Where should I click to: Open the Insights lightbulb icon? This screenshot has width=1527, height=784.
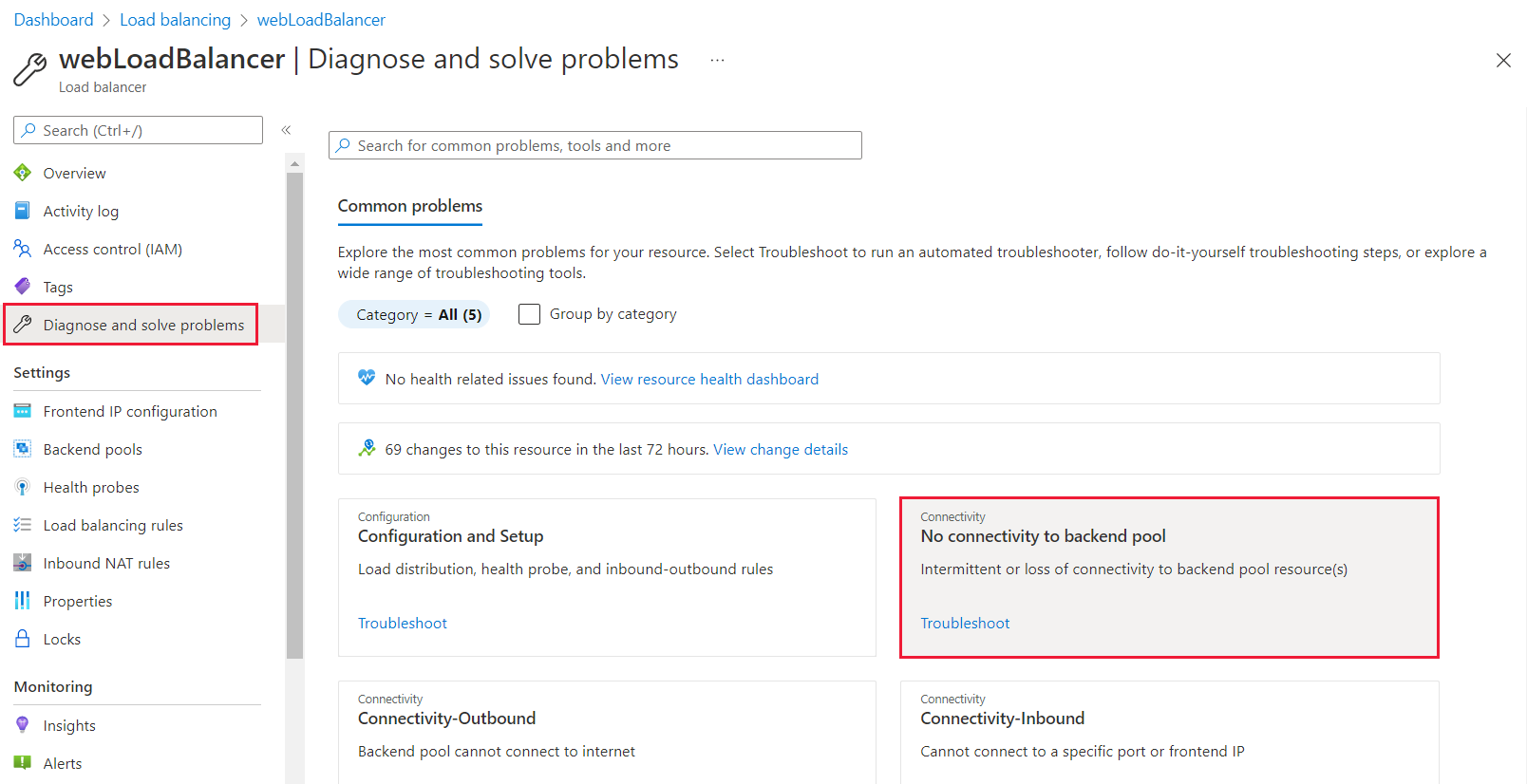pyautogui.click(x=23, y=725)
